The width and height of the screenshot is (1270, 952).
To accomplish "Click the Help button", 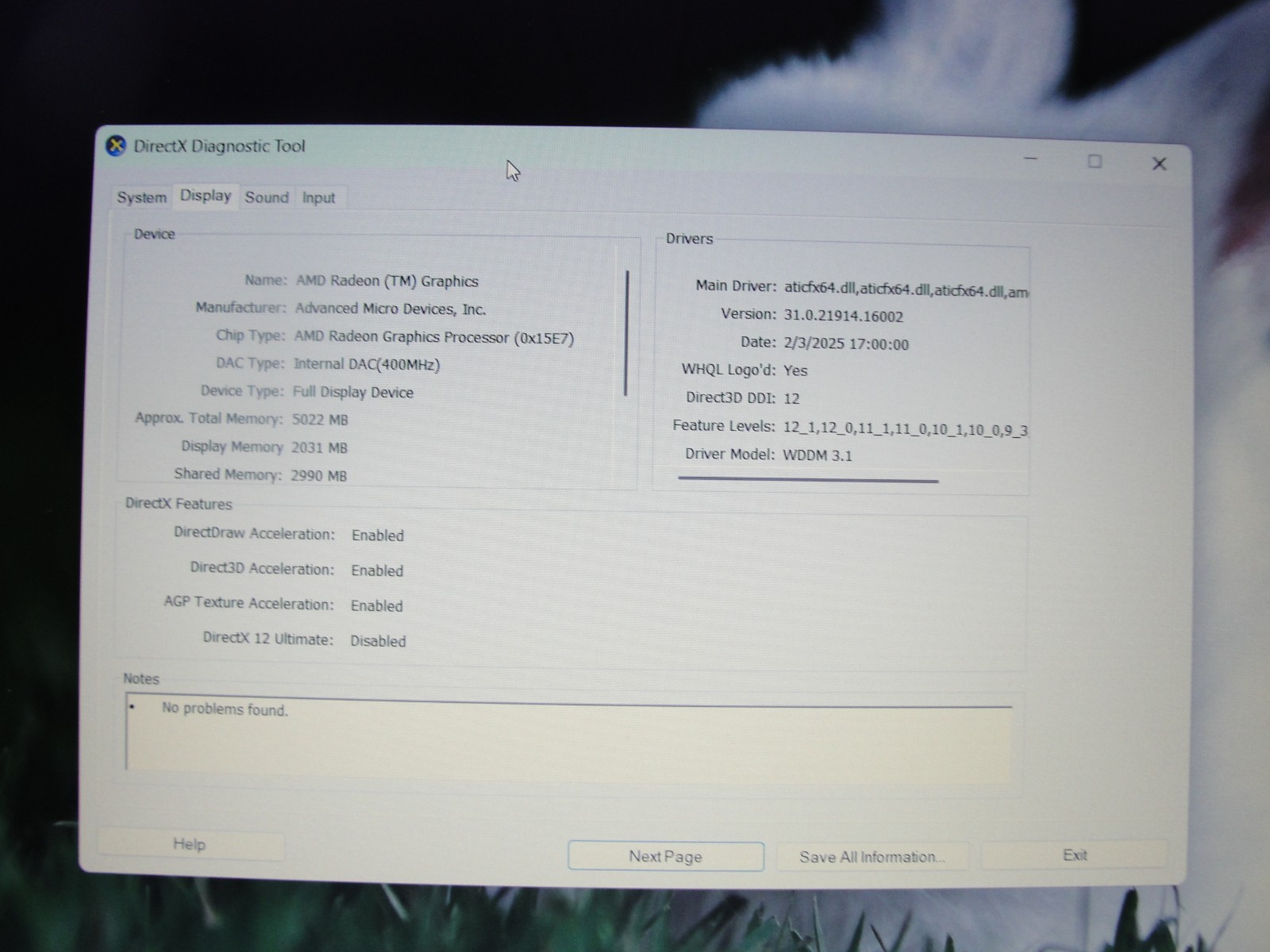I will pos(190,844).
